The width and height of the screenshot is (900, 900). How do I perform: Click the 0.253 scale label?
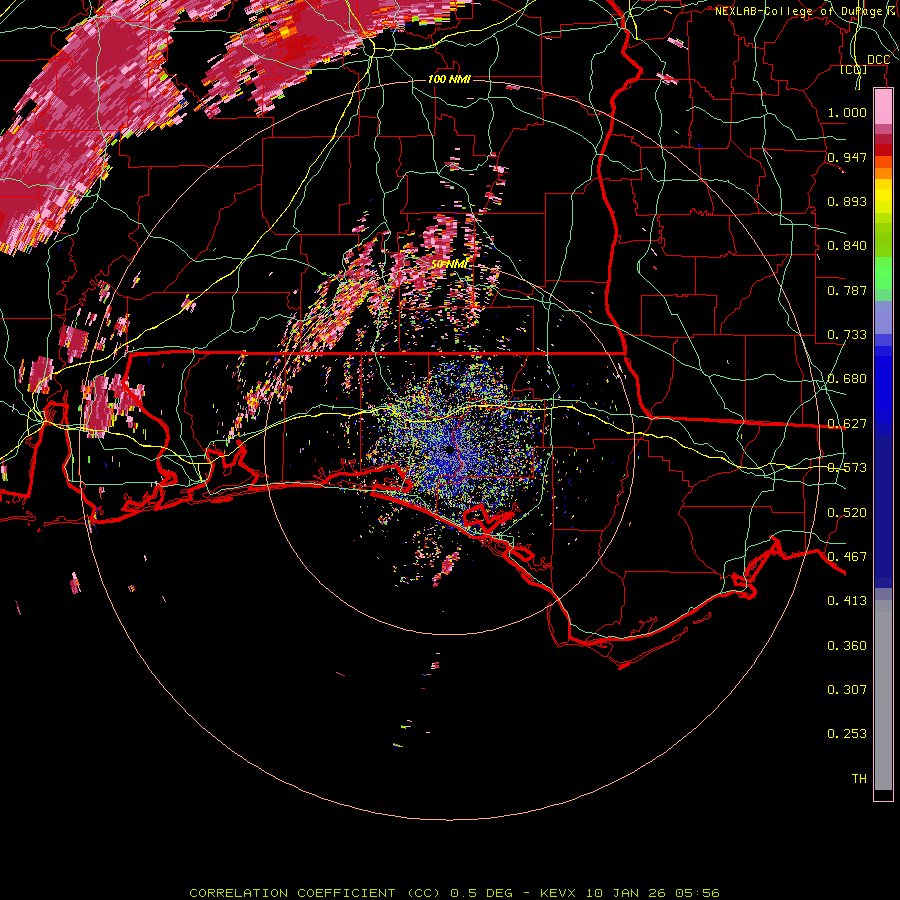click(847, 734)
